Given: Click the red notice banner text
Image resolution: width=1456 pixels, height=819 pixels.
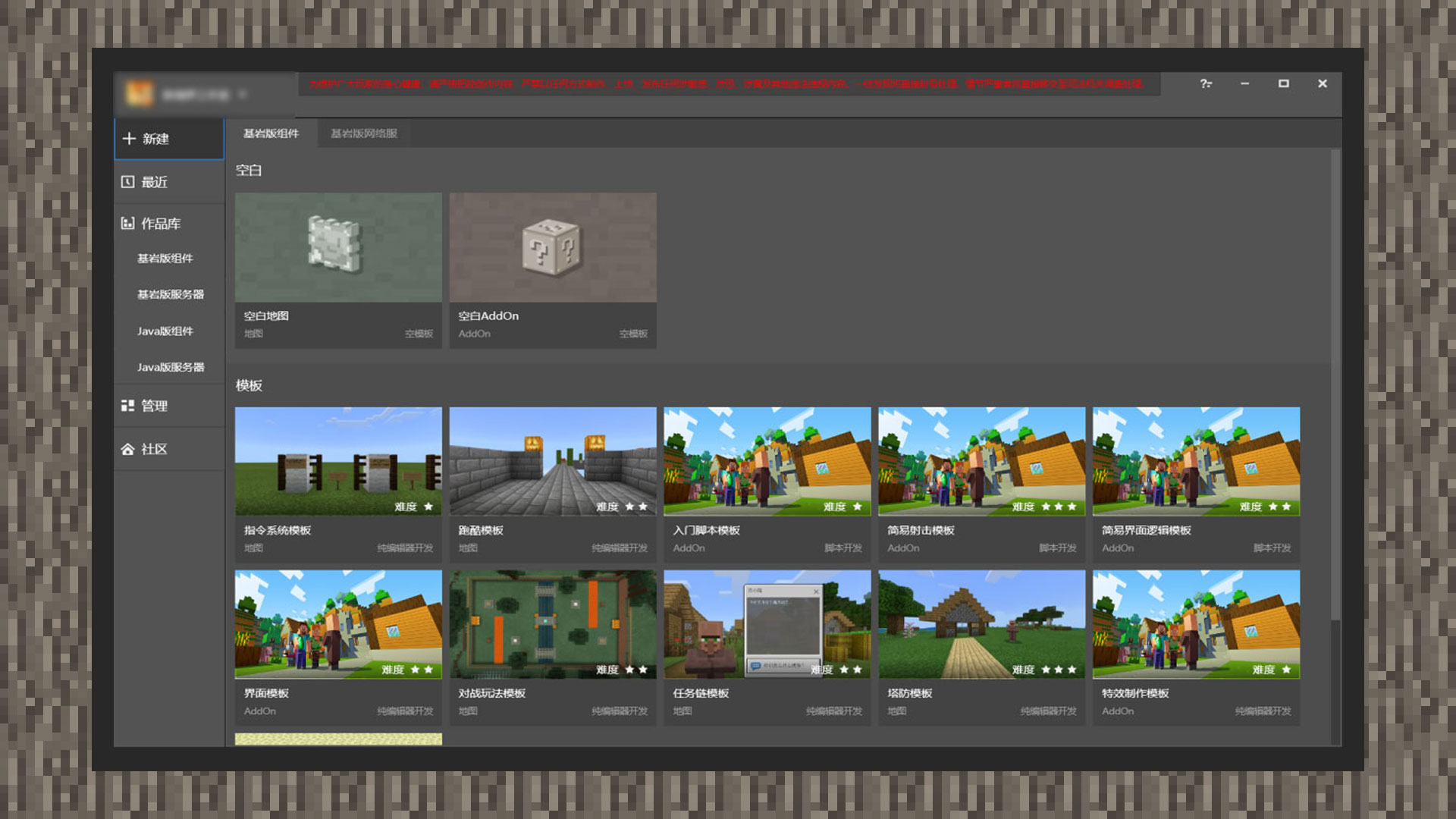Looking at the screenshot, I should pos(726,83).
